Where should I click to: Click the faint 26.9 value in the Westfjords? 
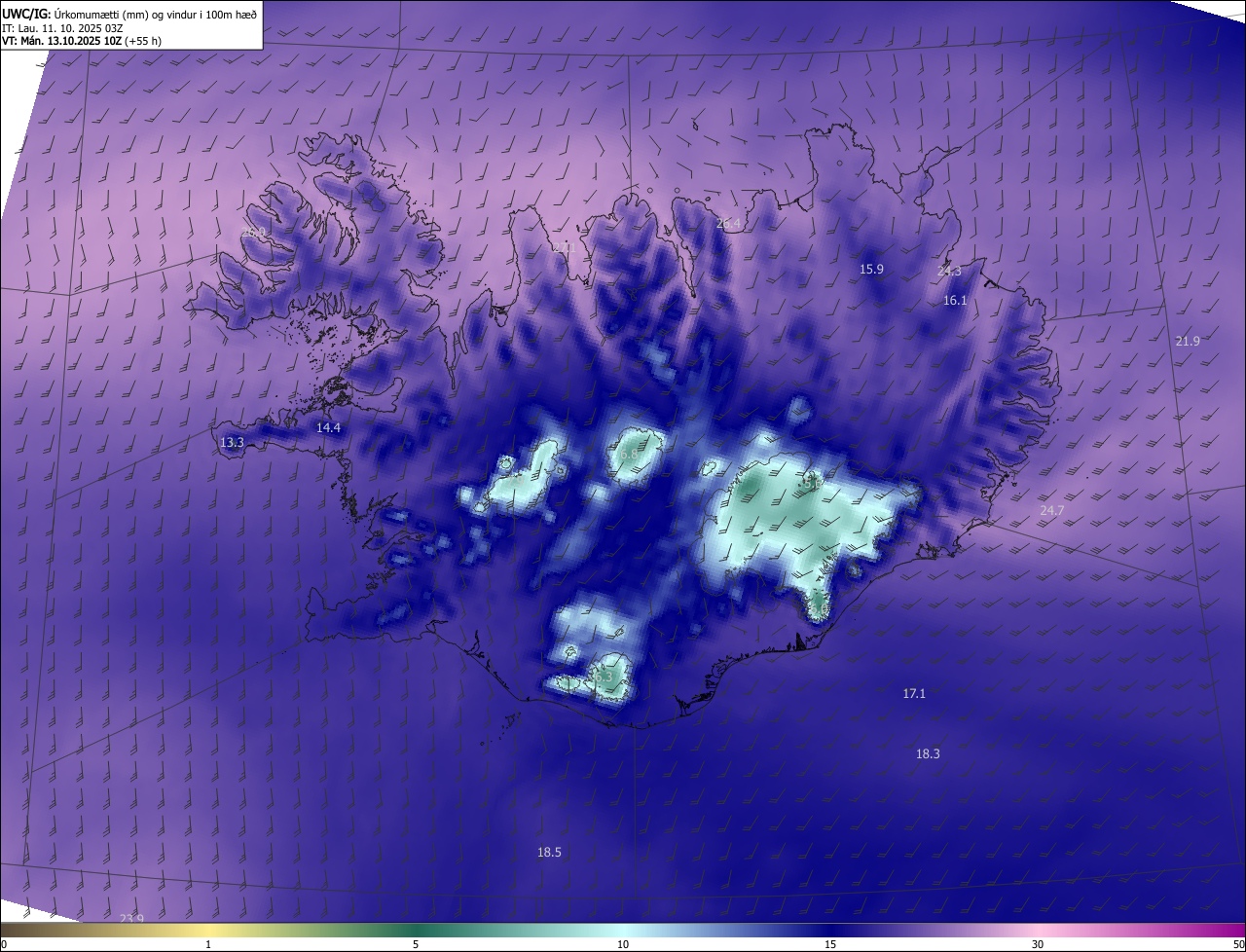click(x=253, y=233)
